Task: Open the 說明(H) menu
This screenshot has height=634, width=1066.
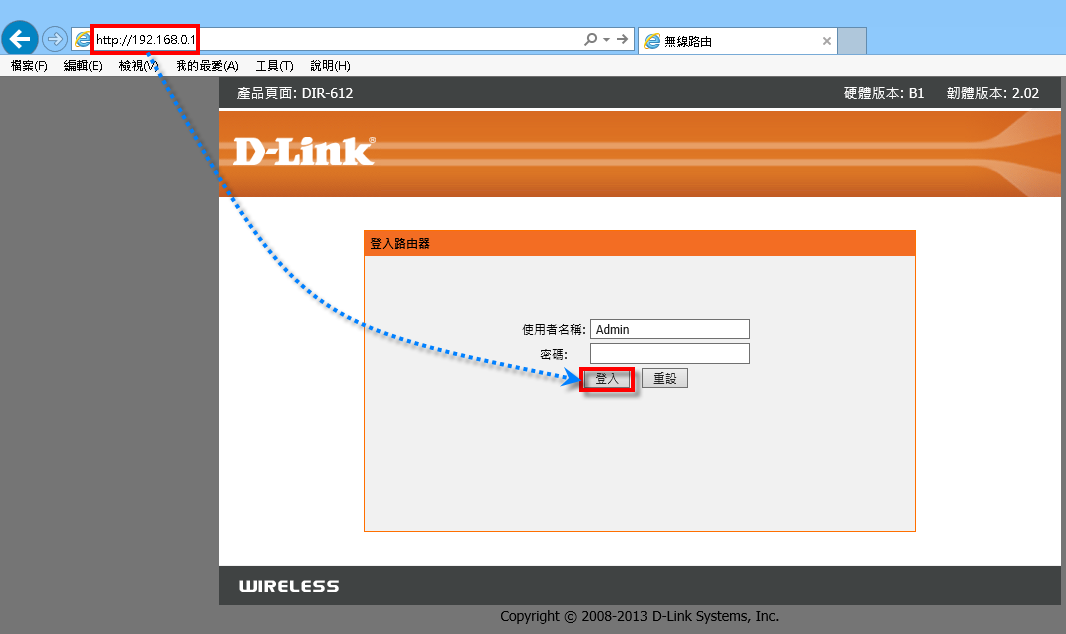Action: tap(330, 66)
